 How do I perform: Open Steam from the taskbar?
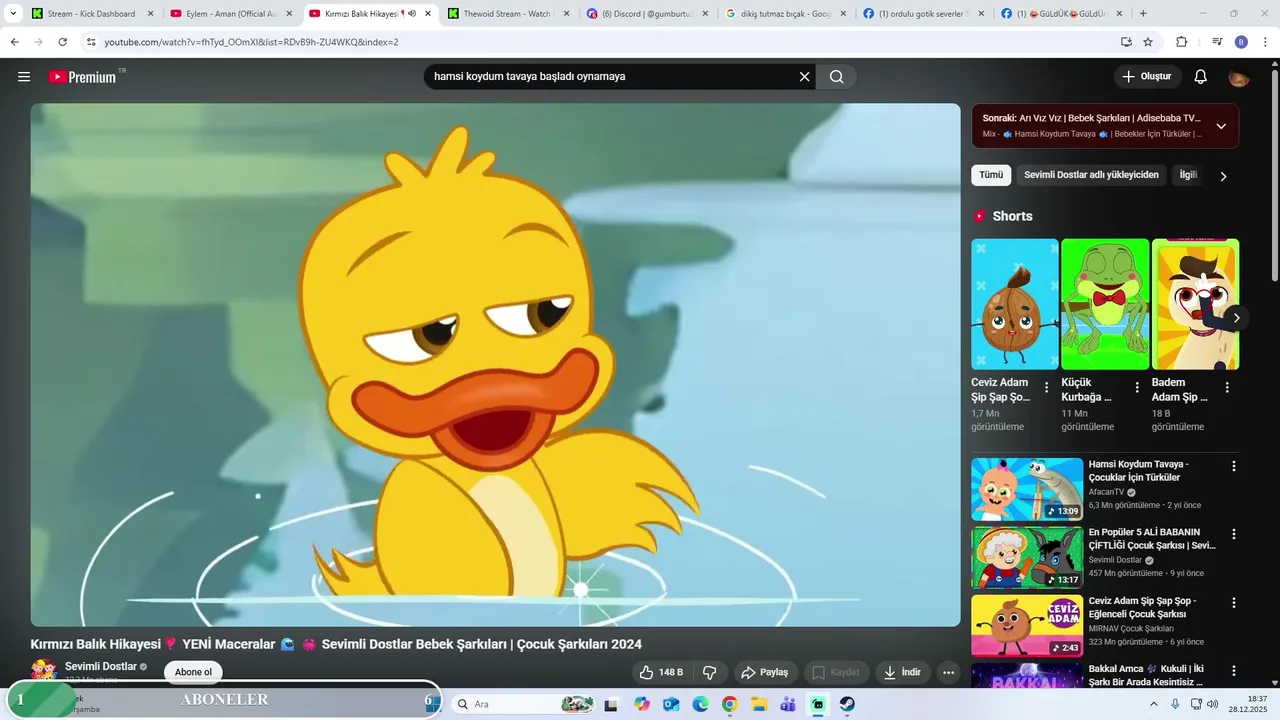click(x=847, y=704)
